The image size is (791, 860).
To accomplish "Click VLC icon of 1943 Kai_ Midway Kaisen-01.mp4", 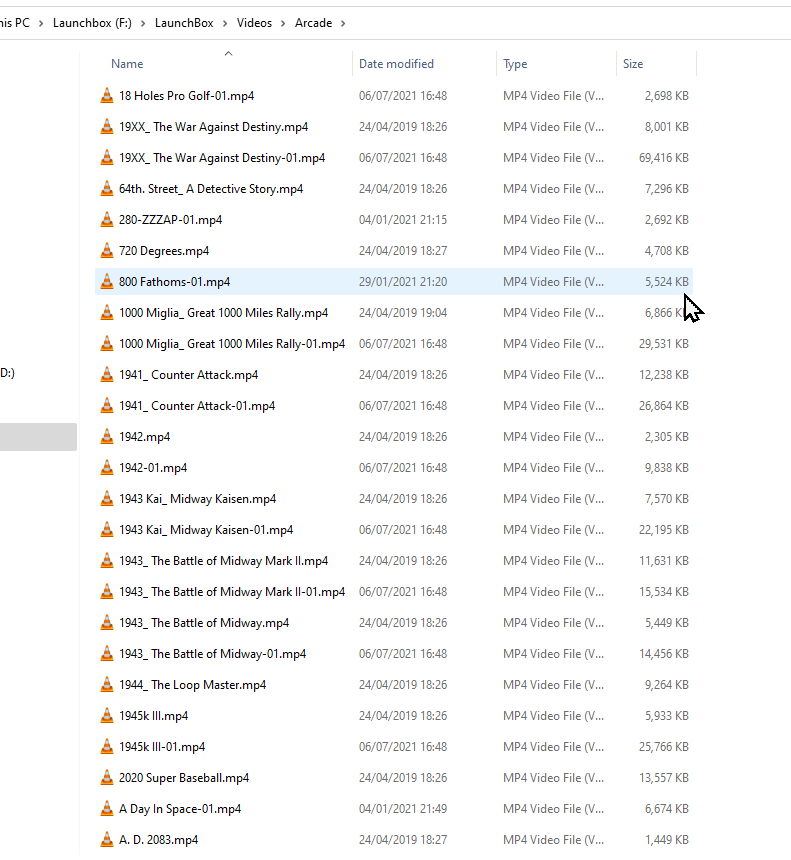I will click(107, 529).
